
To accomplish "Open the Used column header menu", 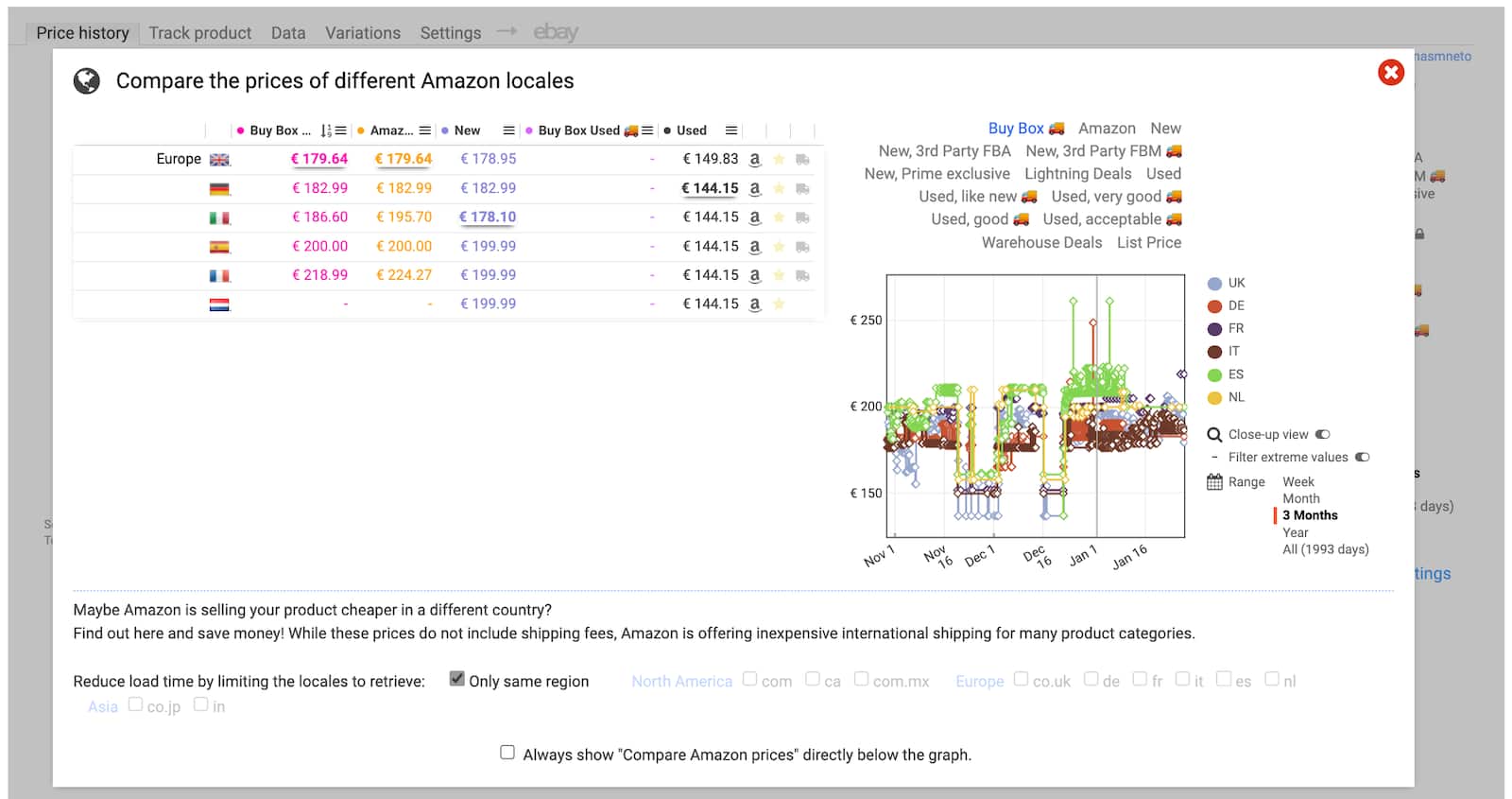I will pyautogui.click(x=730, y=130).
